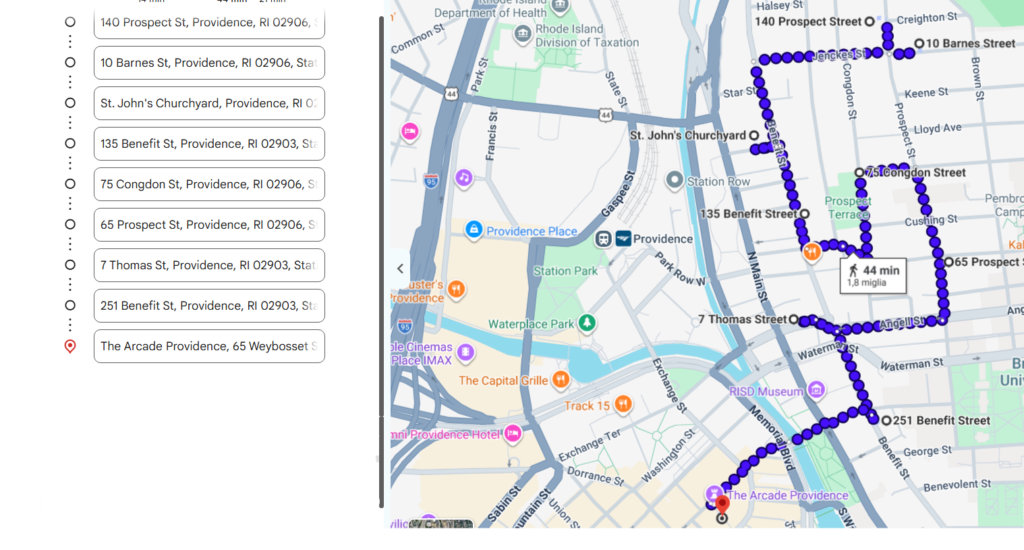Click The Capital Grille label
The width and height of the screenshot is (1024, 550).
(x=503, y=380)
